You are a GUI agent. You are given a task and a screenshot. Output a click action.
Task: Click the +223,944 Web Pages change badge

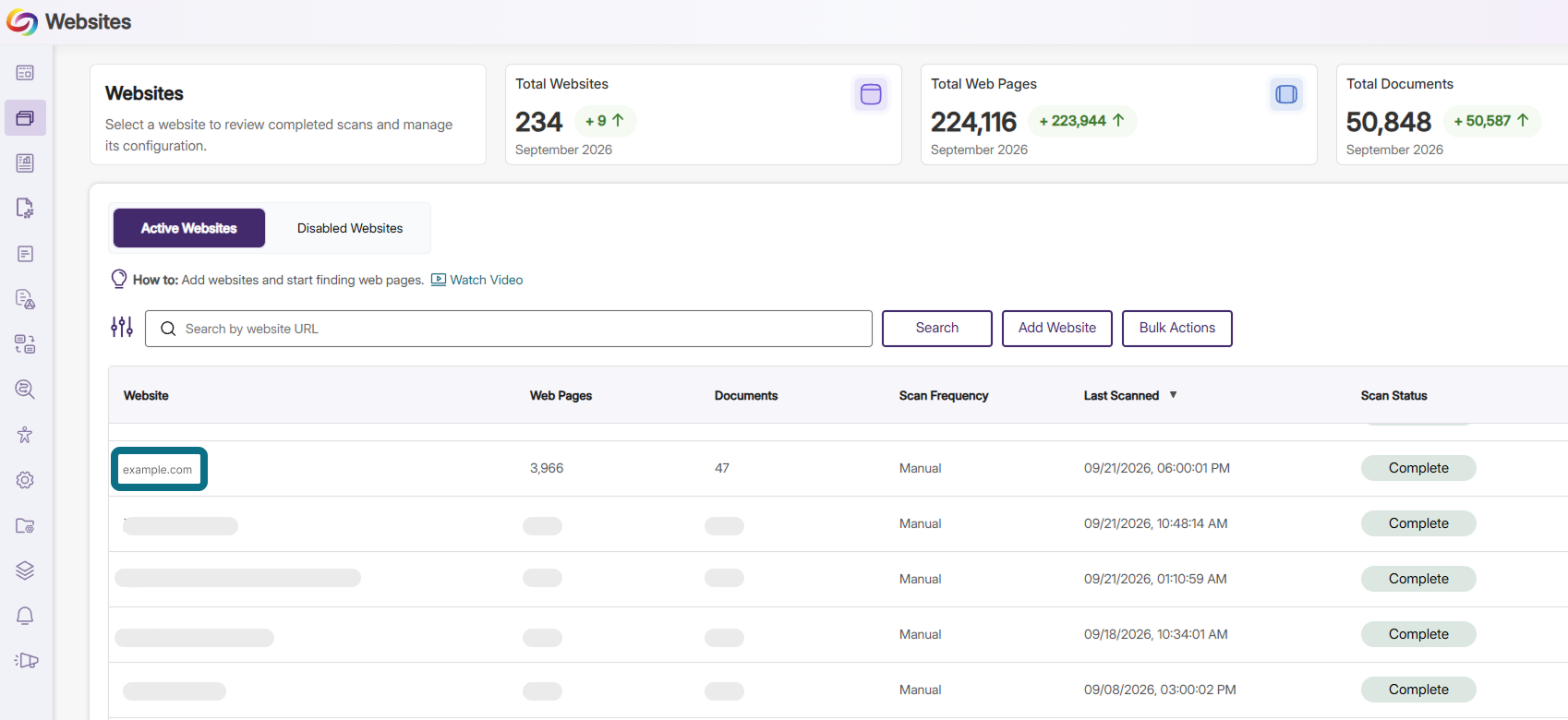pyautogui.click(x=1081, y=121)
